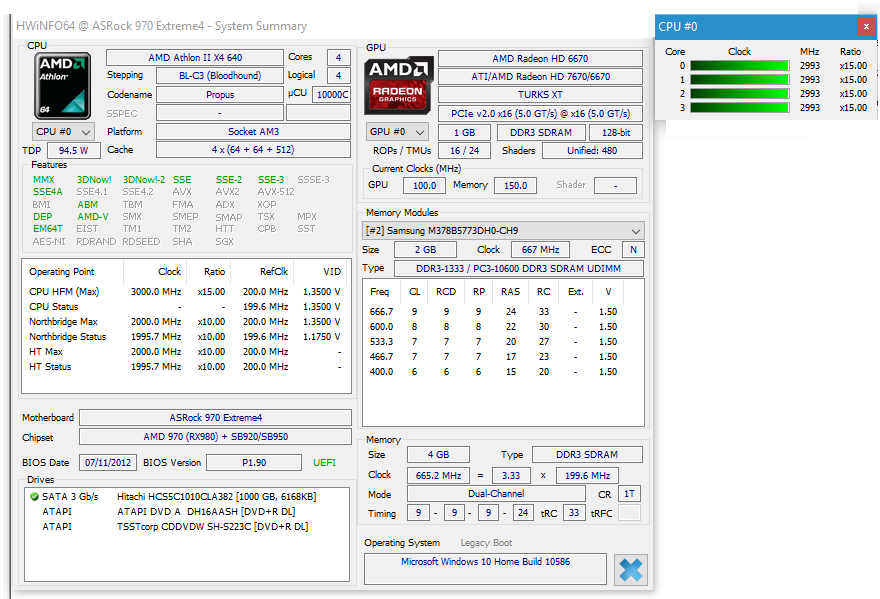Click the AMD Radeon HD 6670 field

point(540,59)
